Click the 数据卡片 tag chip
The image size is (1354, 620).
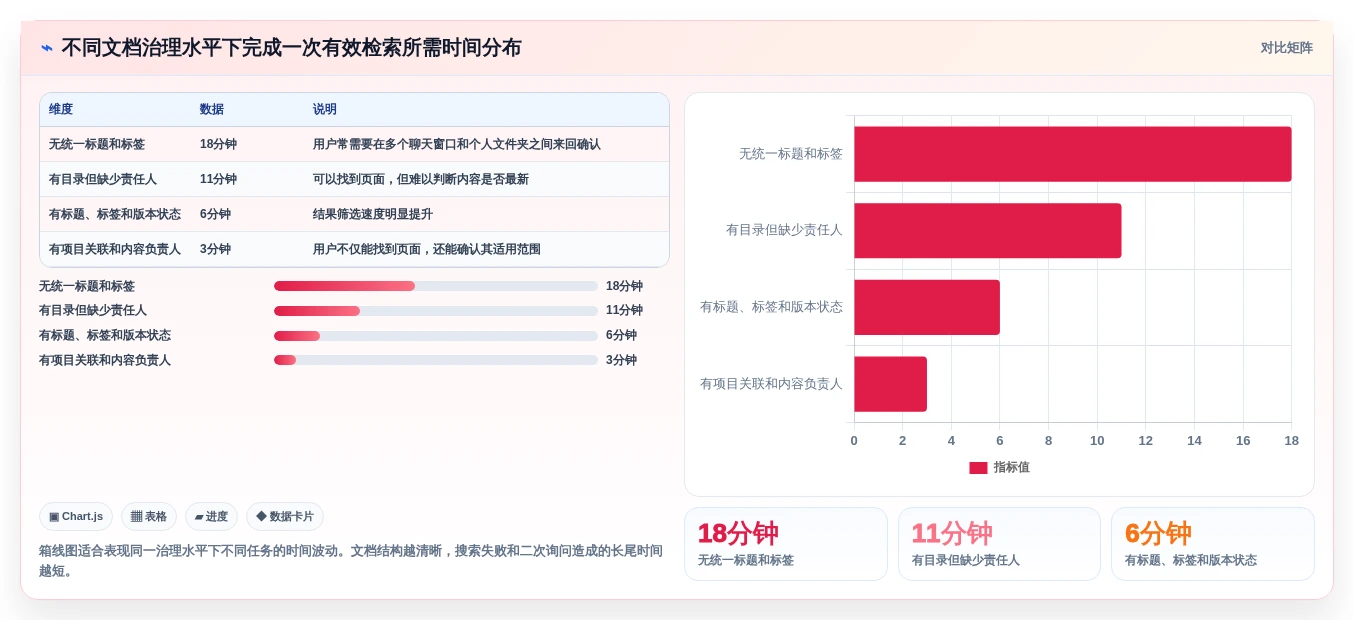pyautogui.click(x=285, y=517)
